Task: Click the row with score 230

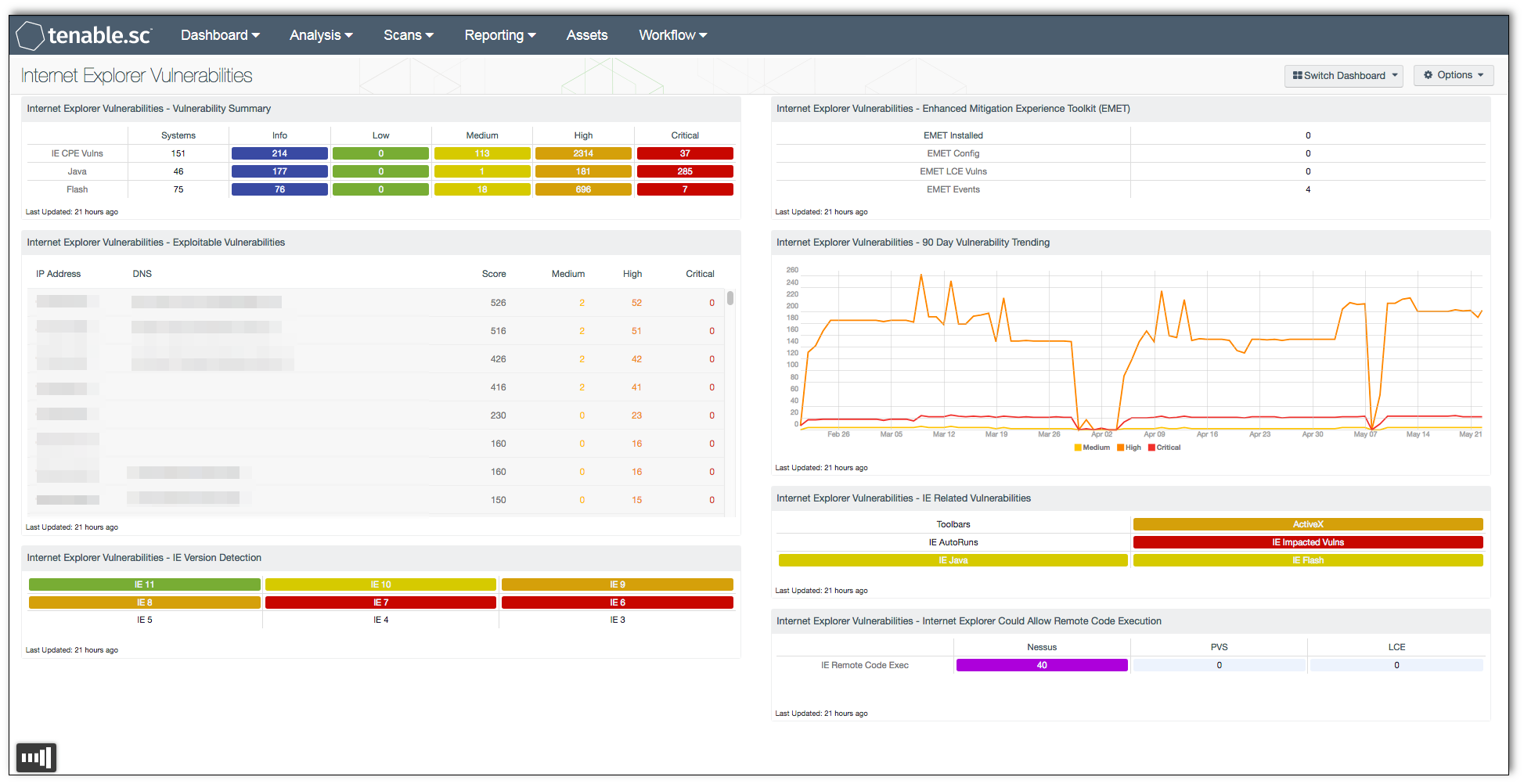Action: (x=376, y=415)
